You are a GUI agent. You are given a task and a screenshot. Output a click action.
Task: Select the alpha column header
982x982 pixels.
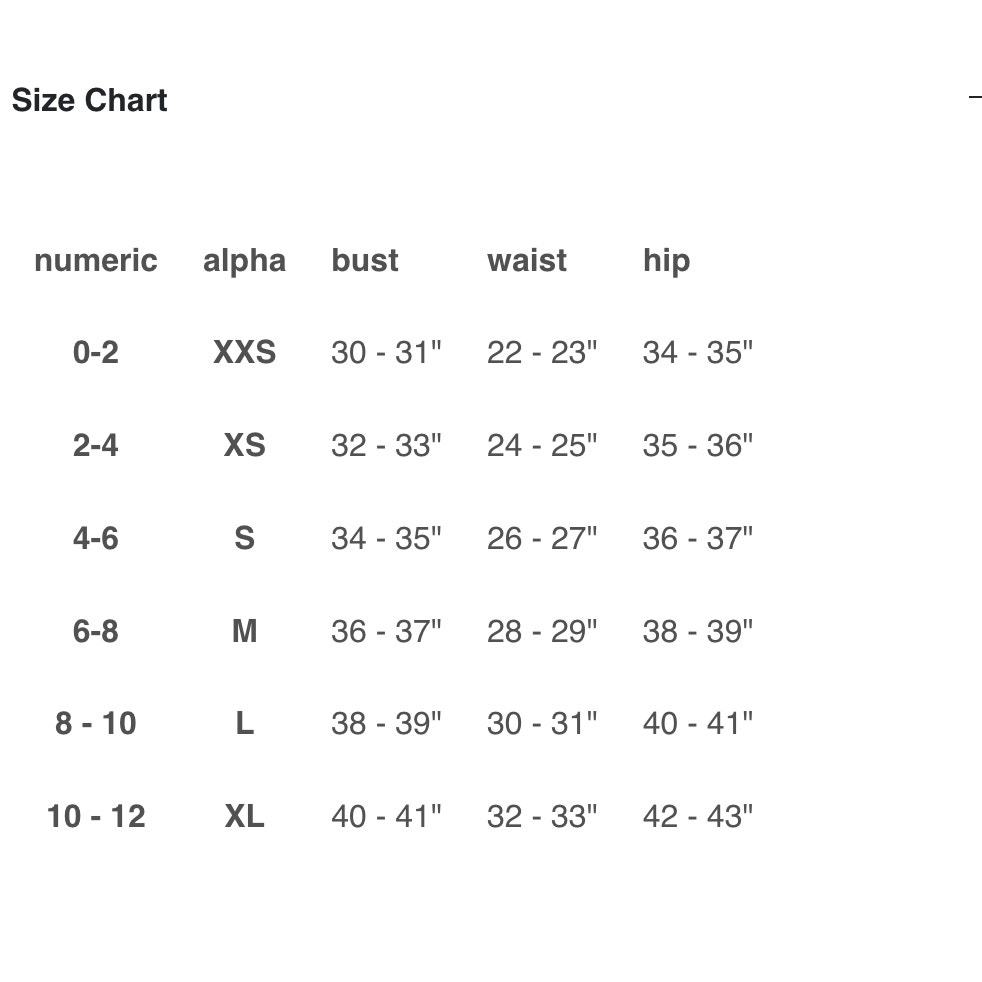(x=244, y=262)
